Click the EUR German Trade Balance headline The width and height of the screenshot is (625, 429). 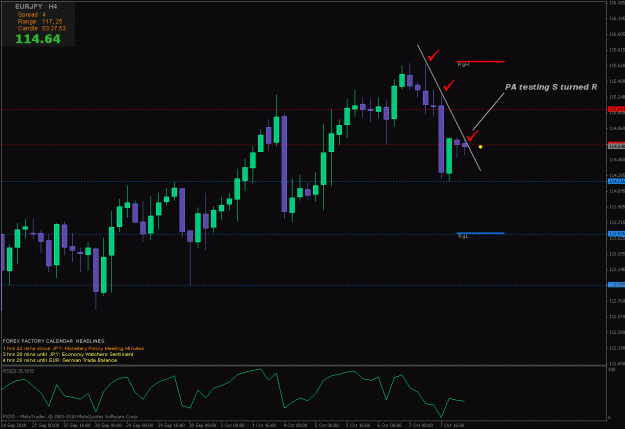[60, 360]
